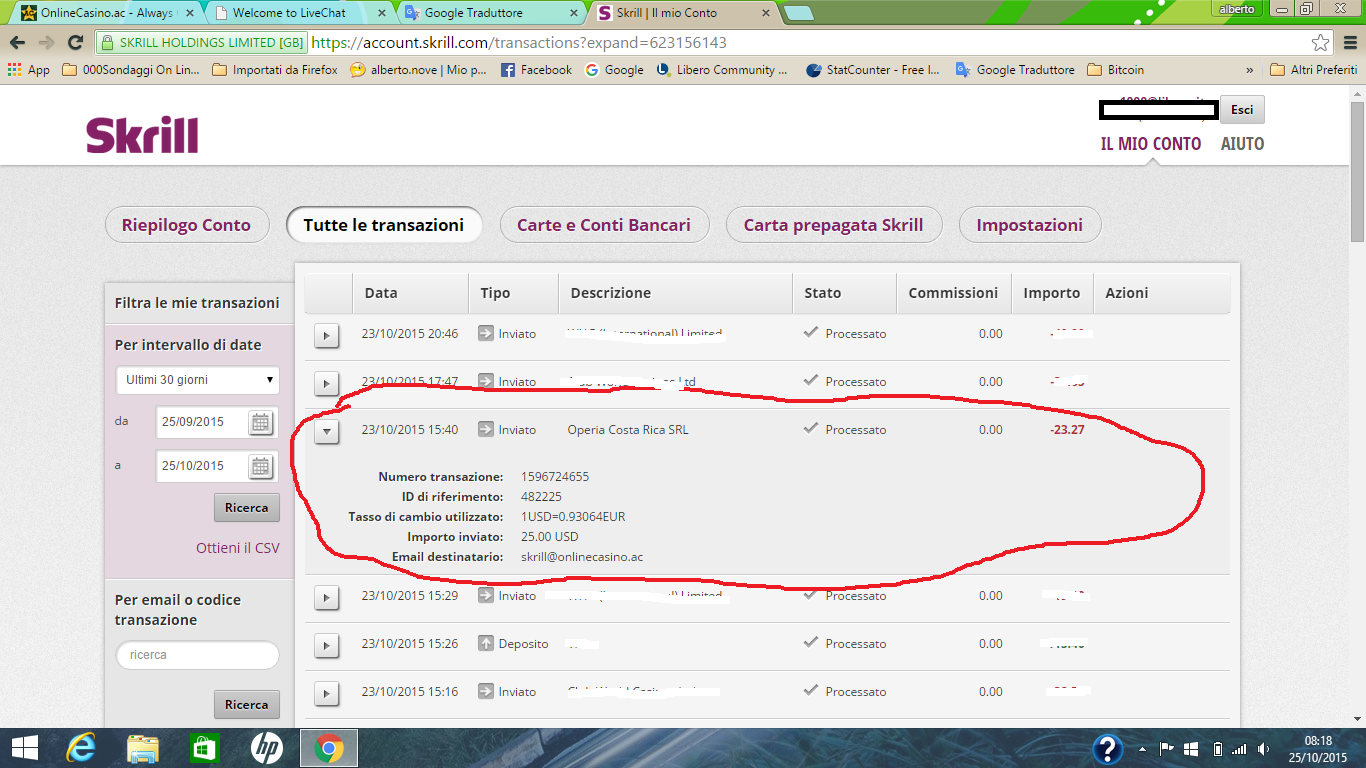Open the Facebook bookmark

tap(536, 70)
